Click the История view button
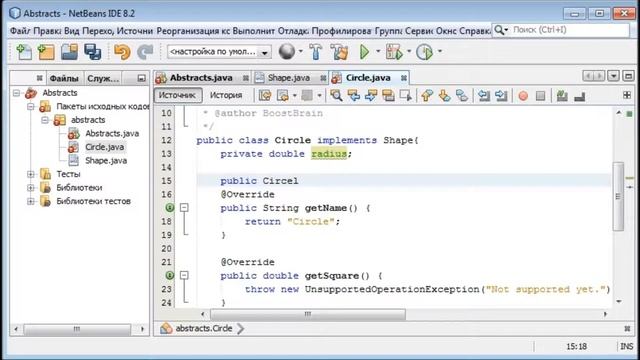The width and height of the screenshot is (640, 360). 226,95
